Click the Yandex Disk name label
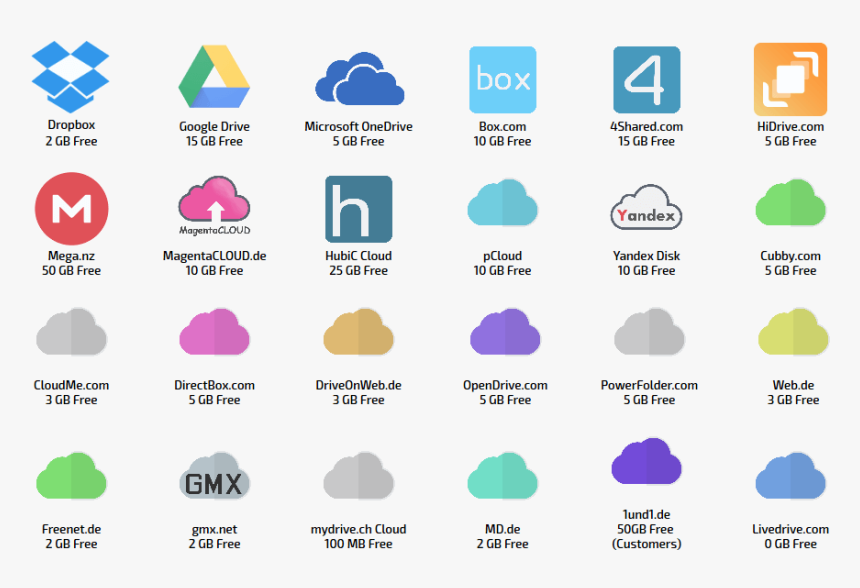The width and height of the screenshot is (860, 588). [x=647, y=256]
